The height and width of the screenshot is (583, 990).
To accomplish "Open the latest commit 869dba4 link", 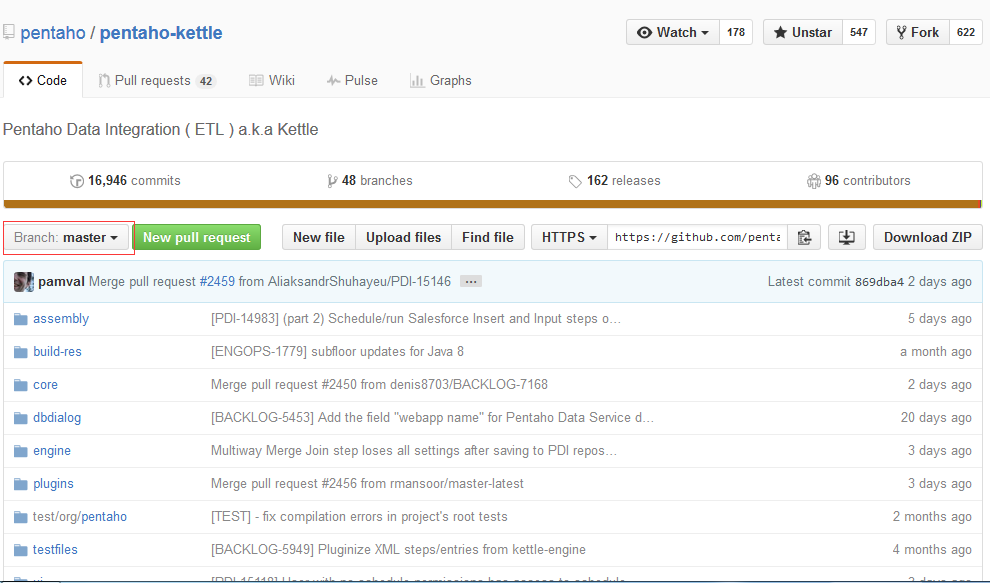I will pyautogui.click(x=879, y=282).
